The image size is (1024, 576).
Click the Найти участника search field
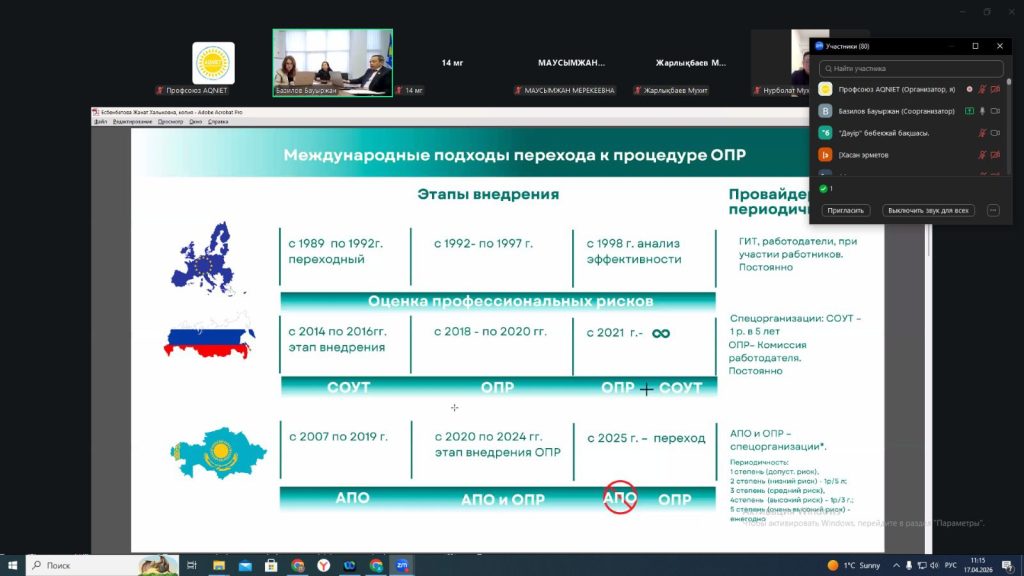pyautogui.click(x=910, y=68)
